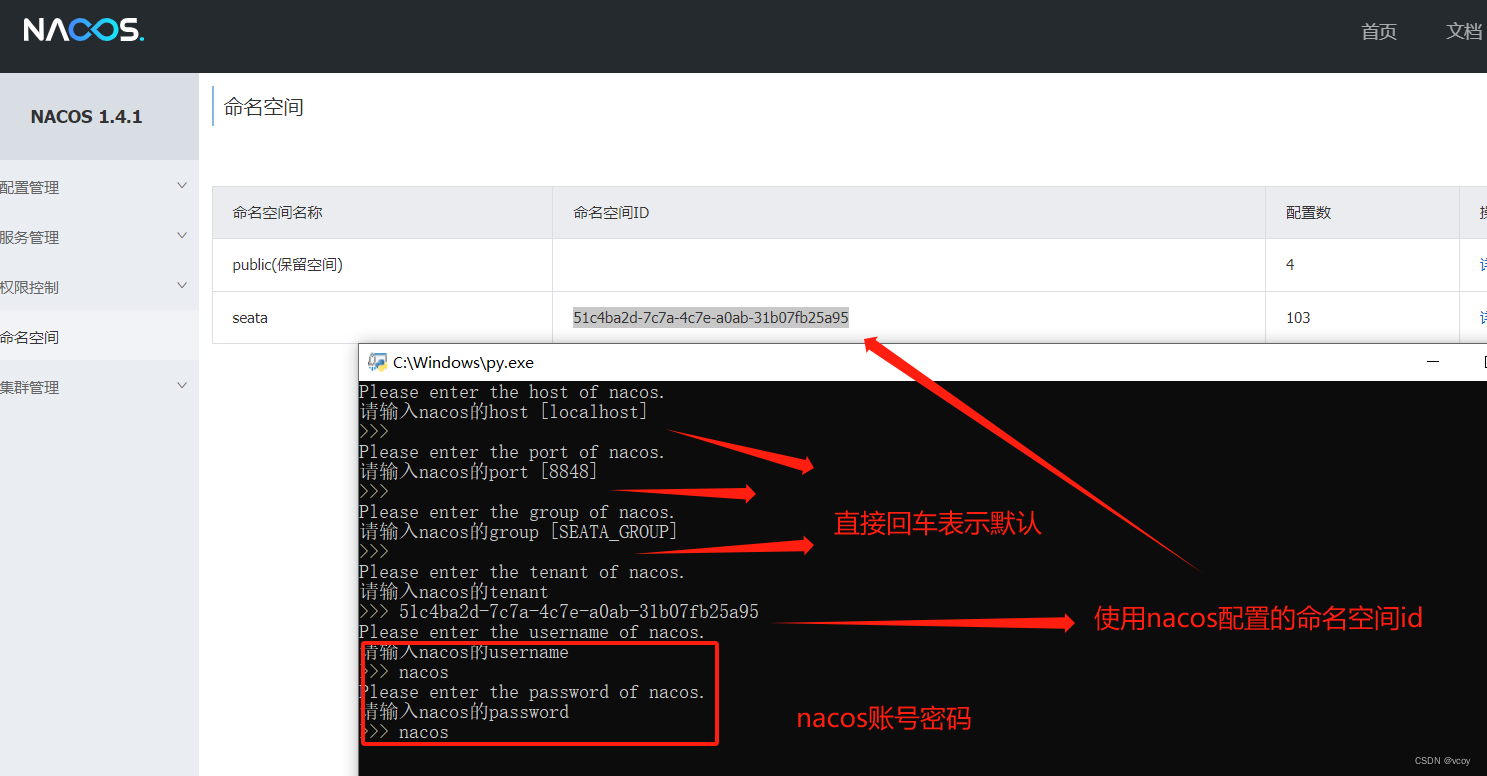The image size is (1487, 776).
Task: Click the NACOS logo in header
Action: (x=84, y=30)
